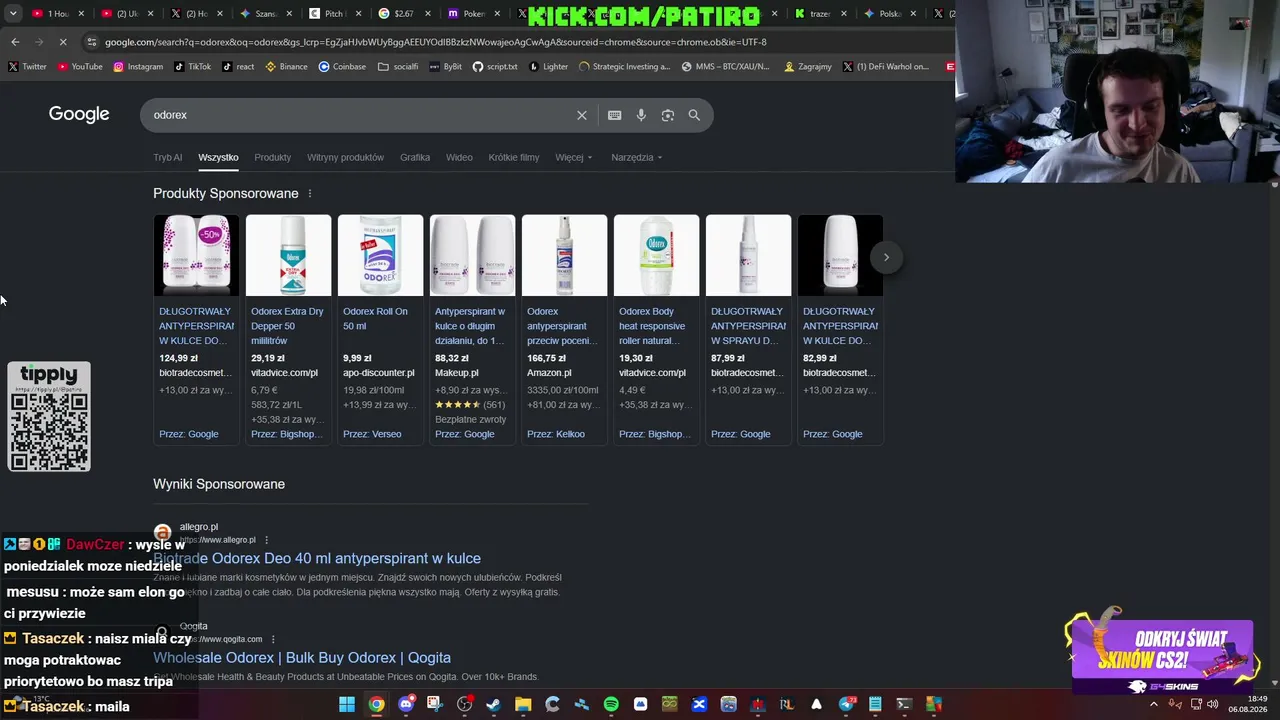Open the three-dot menu beside qogita.com

pos(273,639)
